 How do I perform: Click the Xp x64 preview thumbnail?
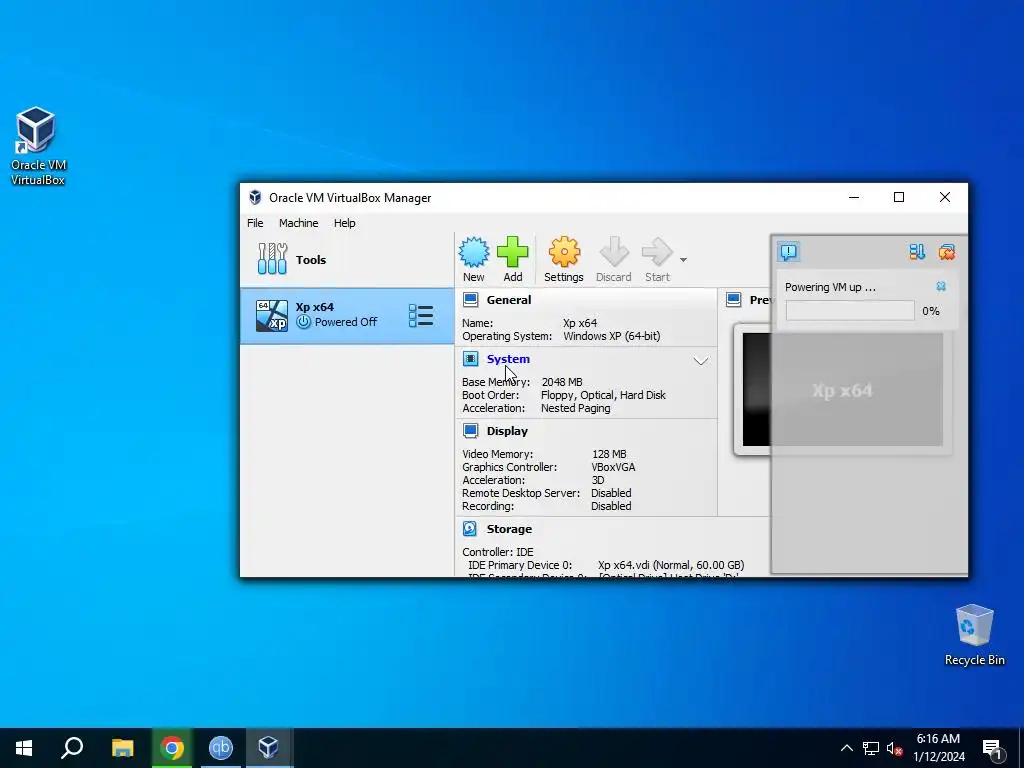[842, 390]
